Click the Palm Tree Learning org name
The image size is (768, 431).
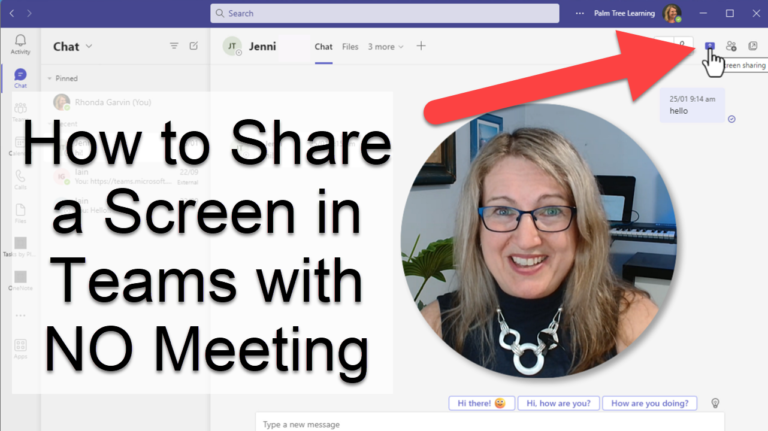pos(624,13)
